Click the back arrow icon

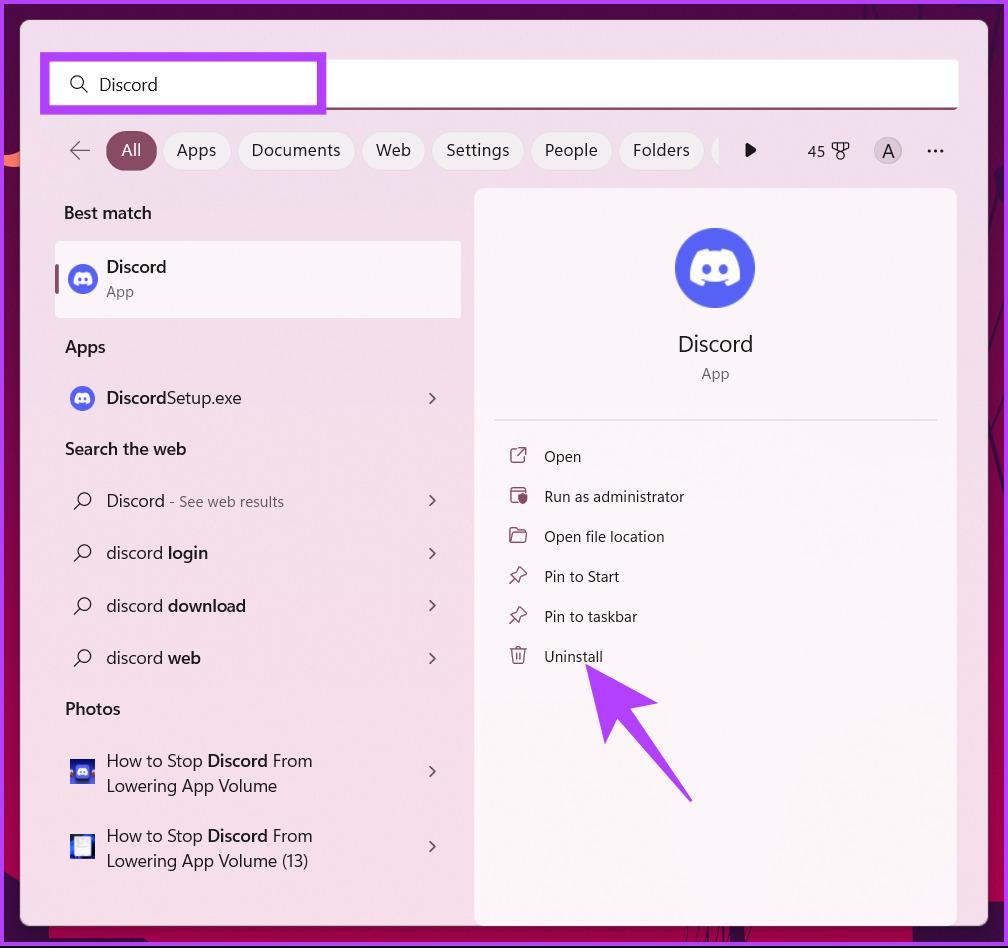click(80, 150)
